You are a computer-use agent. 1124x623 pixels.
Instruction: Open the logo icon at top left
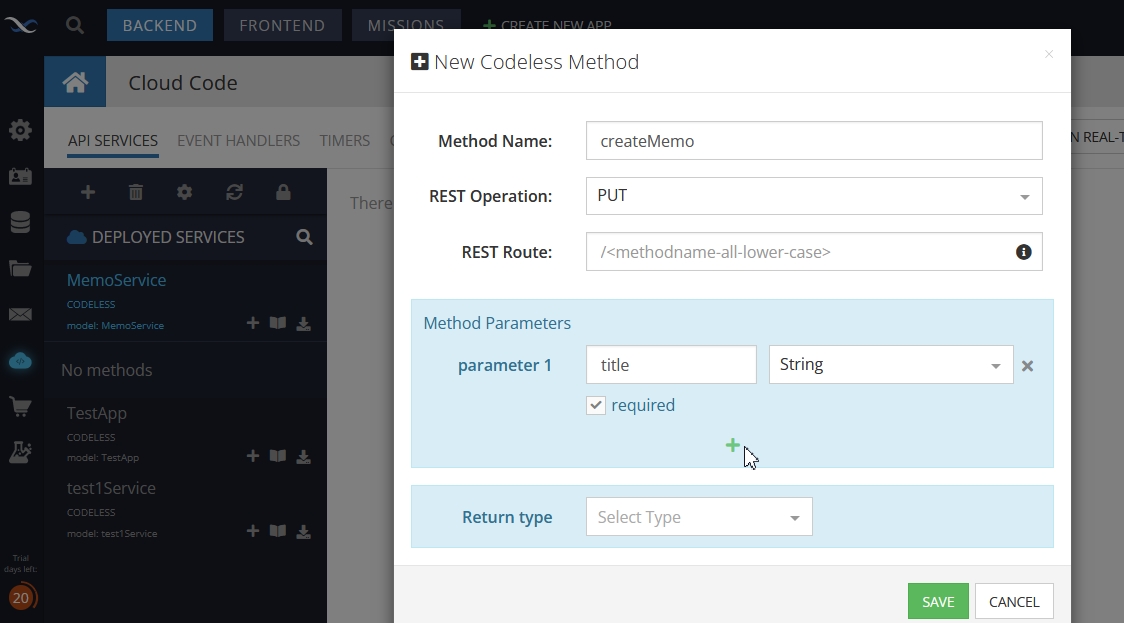[x=21, y=26]
